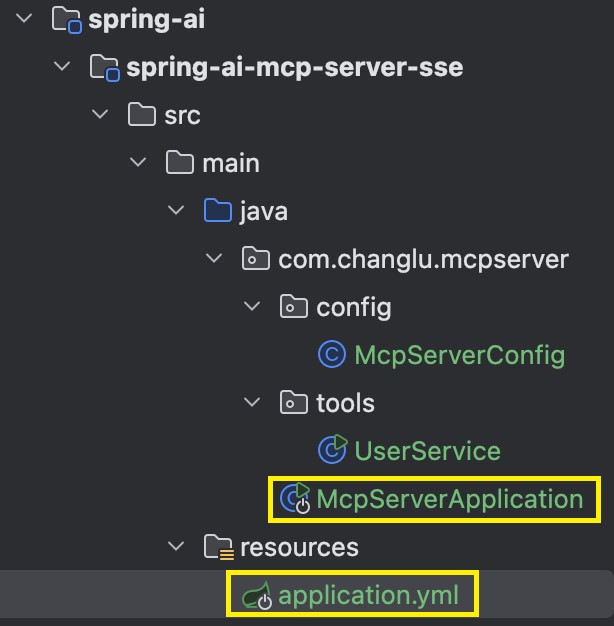This screenshot has height=626, width=614.
Task: Collapse the spring-ai root node
Action: point(24,18)
